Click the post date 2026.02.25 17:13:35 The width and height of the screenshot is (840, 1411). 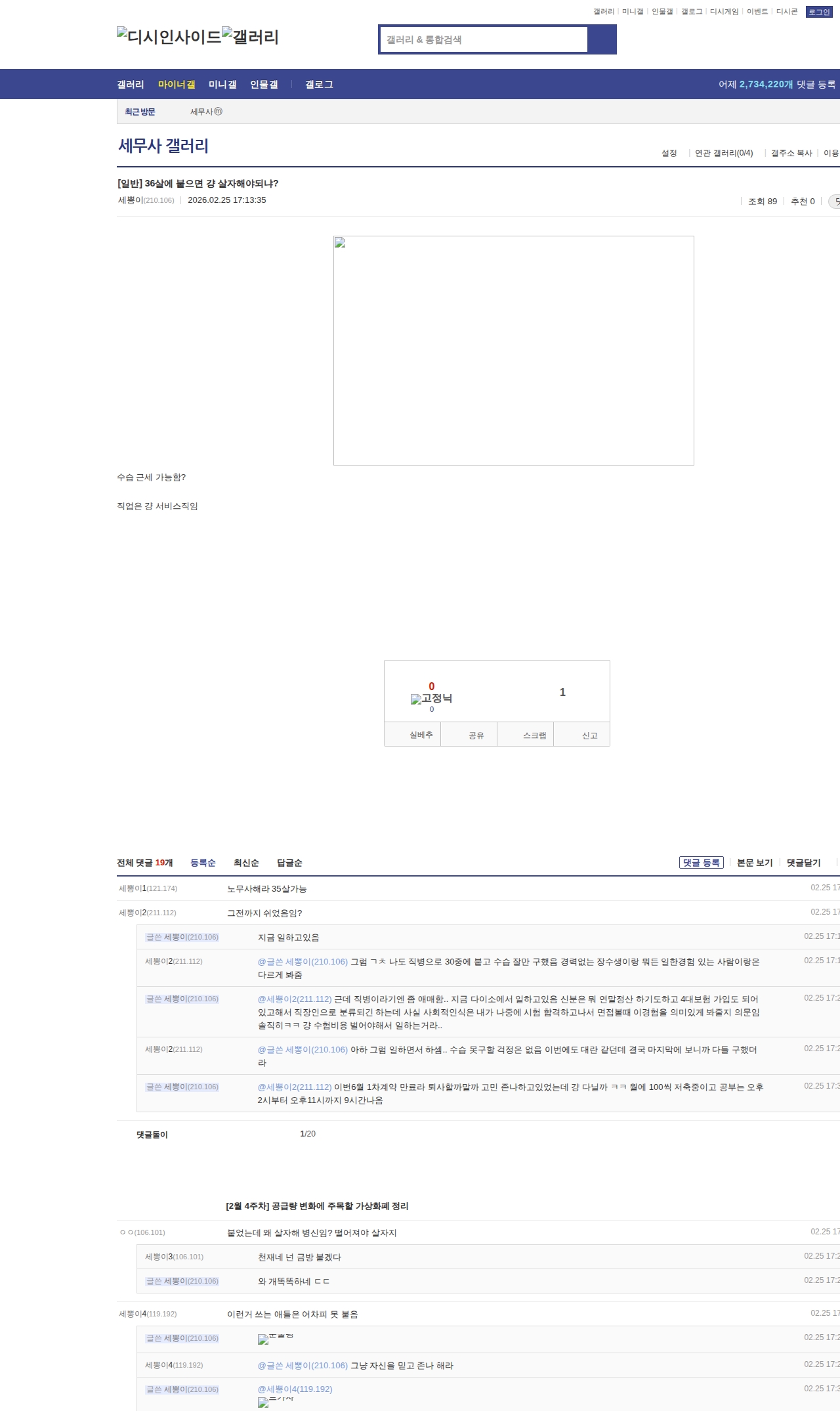coord(227,200)
